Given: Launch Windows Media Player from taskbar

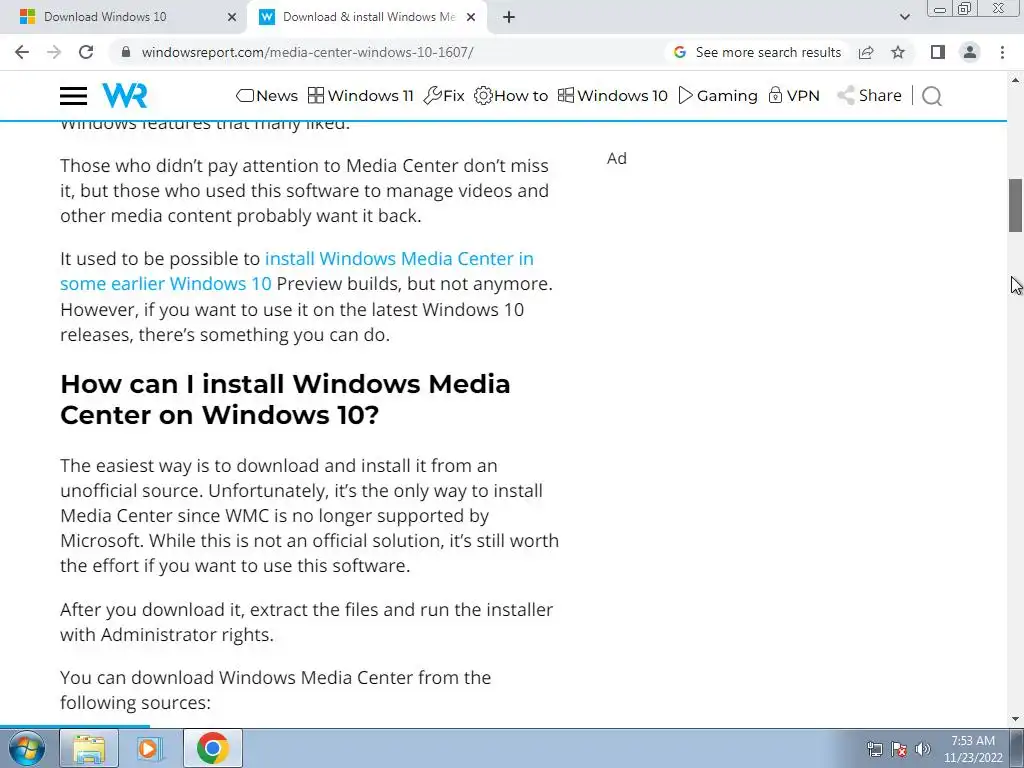Looking at the screenshot, I should (x=150, y=748).
